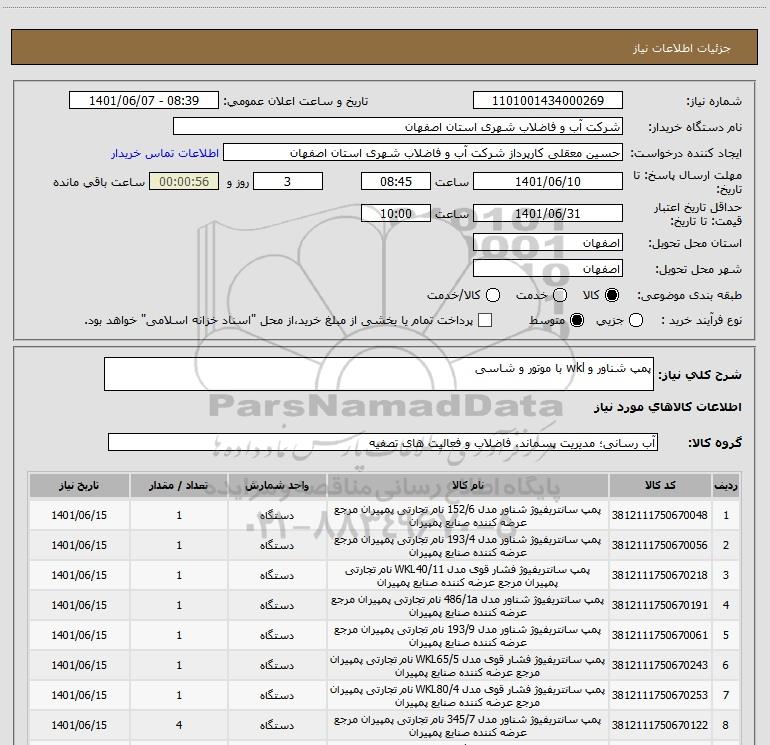770x745 pixels.
Task: Click the WKL40/11 pump product name
Action: (x=468, y=576)
